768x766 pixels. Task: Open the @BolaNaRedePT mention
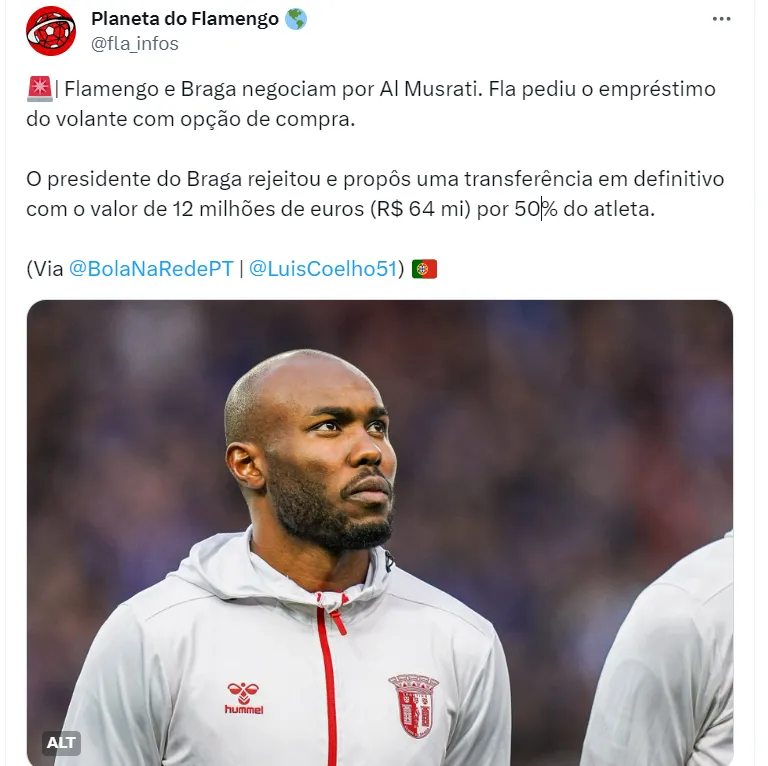(x=151, y=268)
